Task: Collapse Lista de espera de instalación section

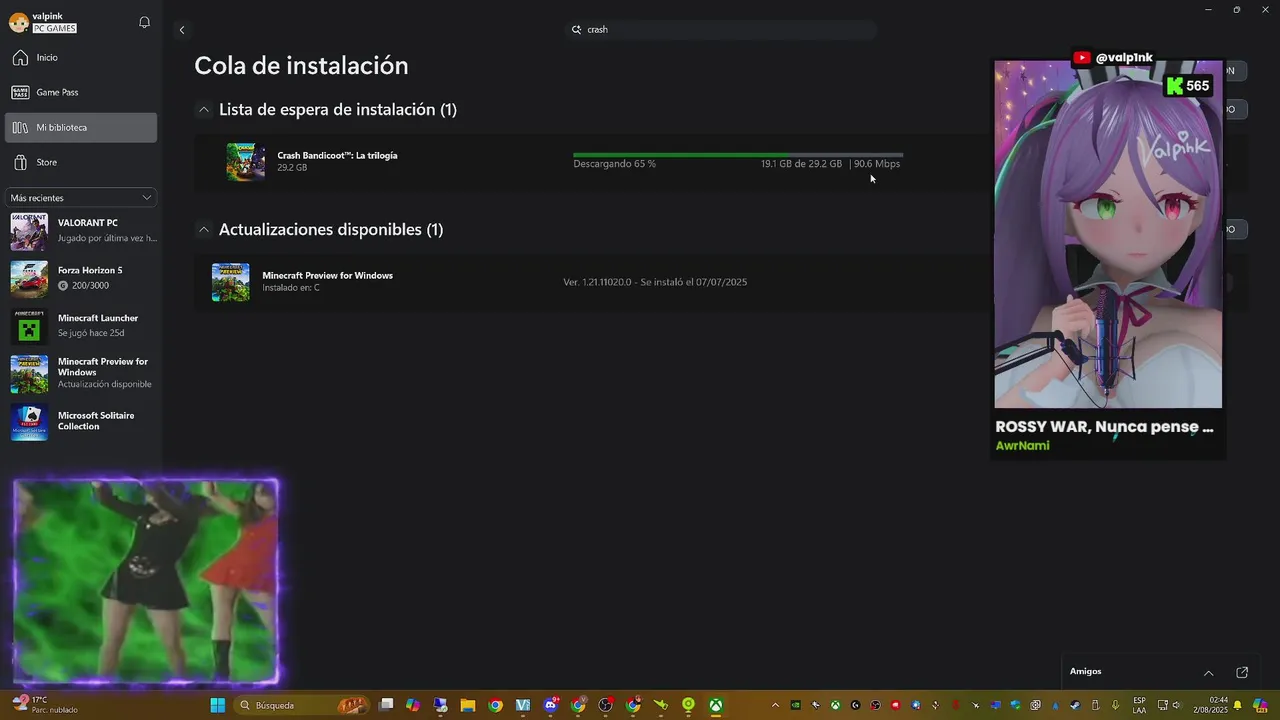Action: [x=204, y=110]
